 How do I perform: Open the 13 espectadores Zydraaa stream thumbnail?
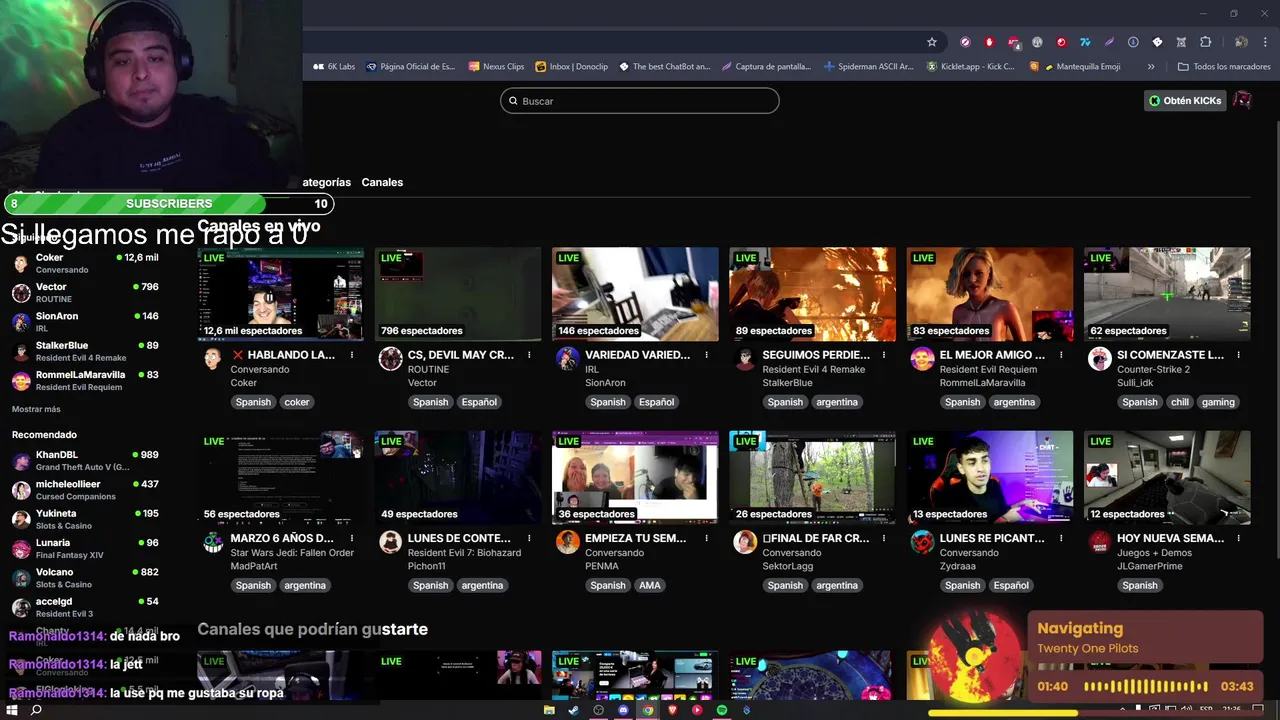989,477
